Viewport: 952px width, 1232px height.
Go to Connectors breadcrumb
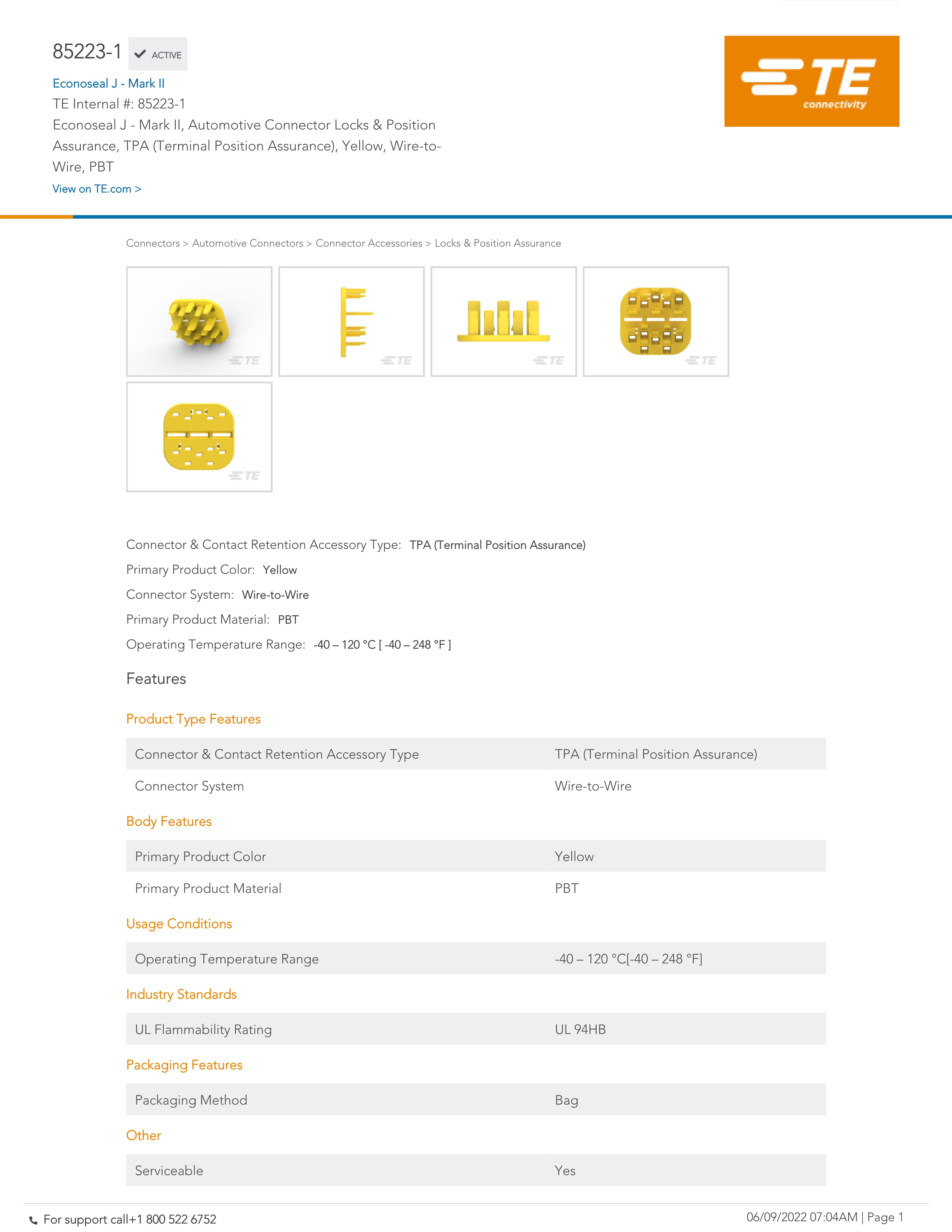pyautogui.click(x=153, y=243)
